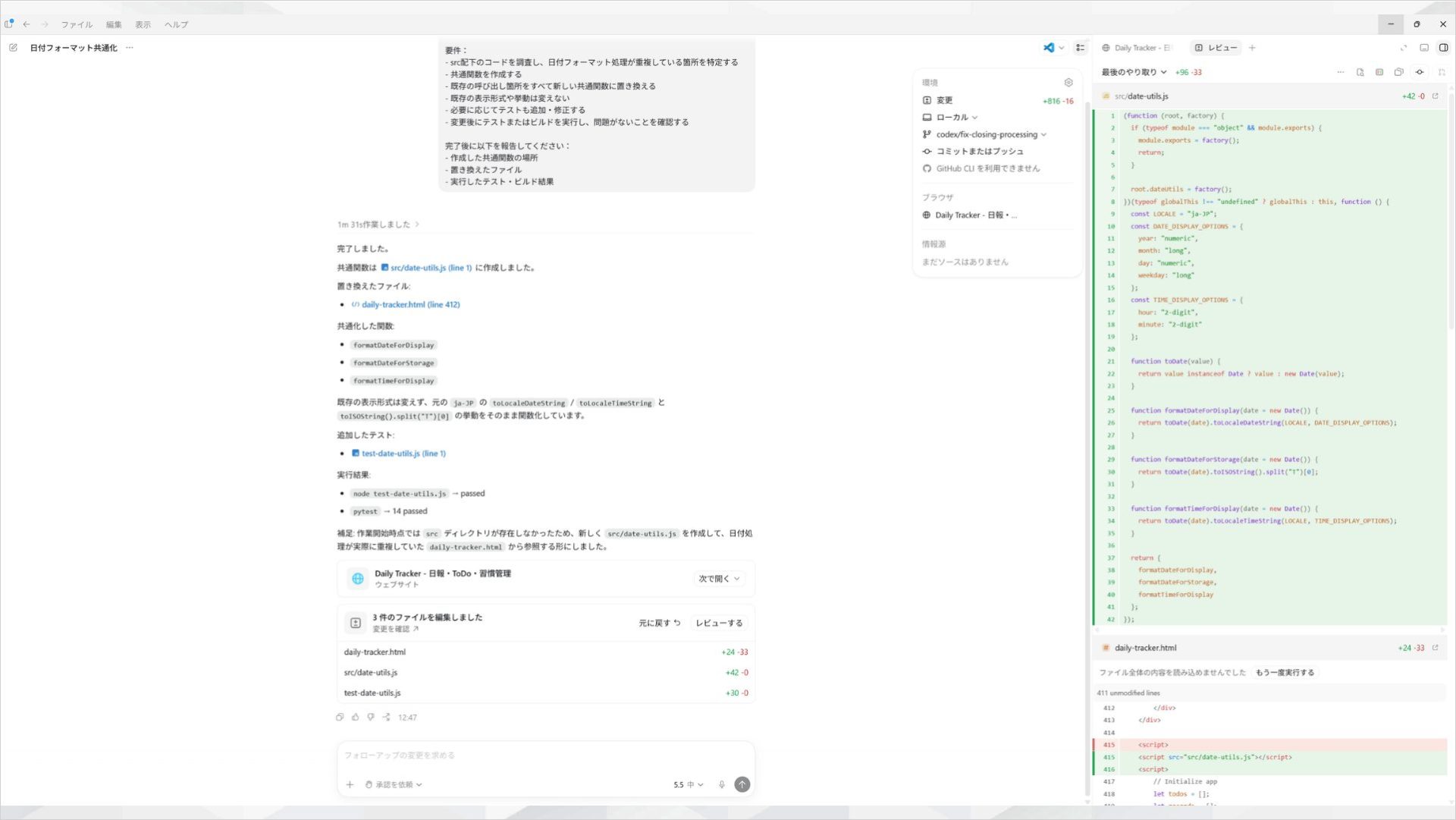The image size is (1456, 820).
Task: Open Daily Tracker under ブラウザ section
Action: pos(970,215)
